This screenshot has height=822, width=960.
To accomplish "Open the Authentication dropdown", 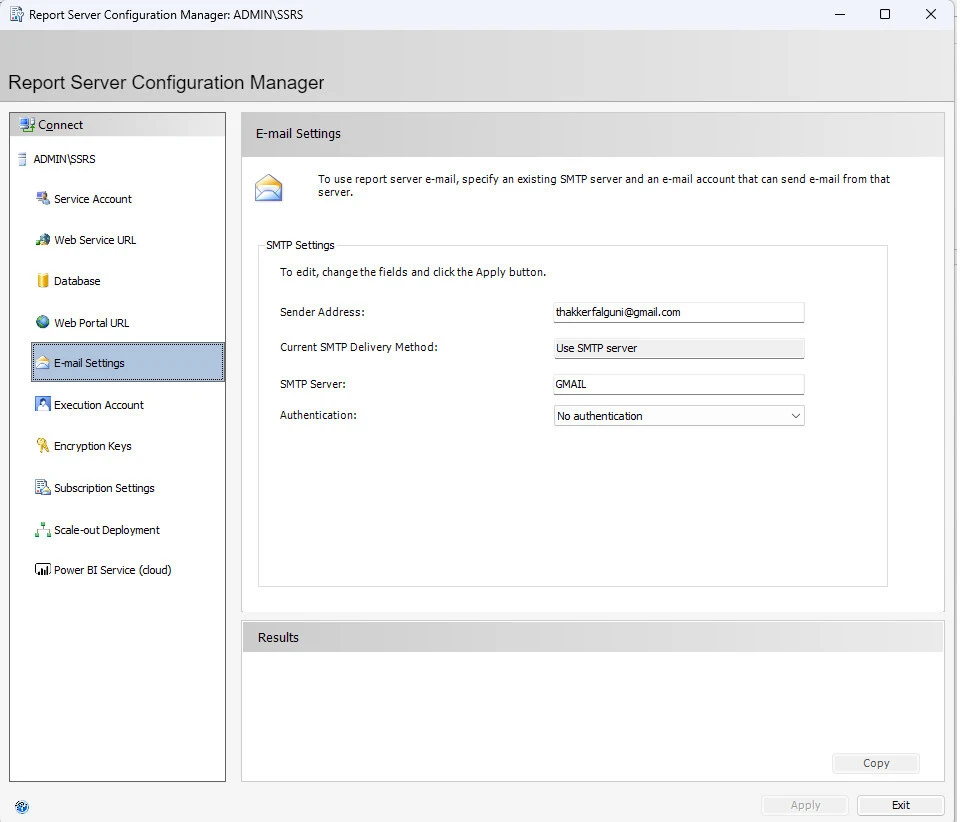I will (679, 416).
